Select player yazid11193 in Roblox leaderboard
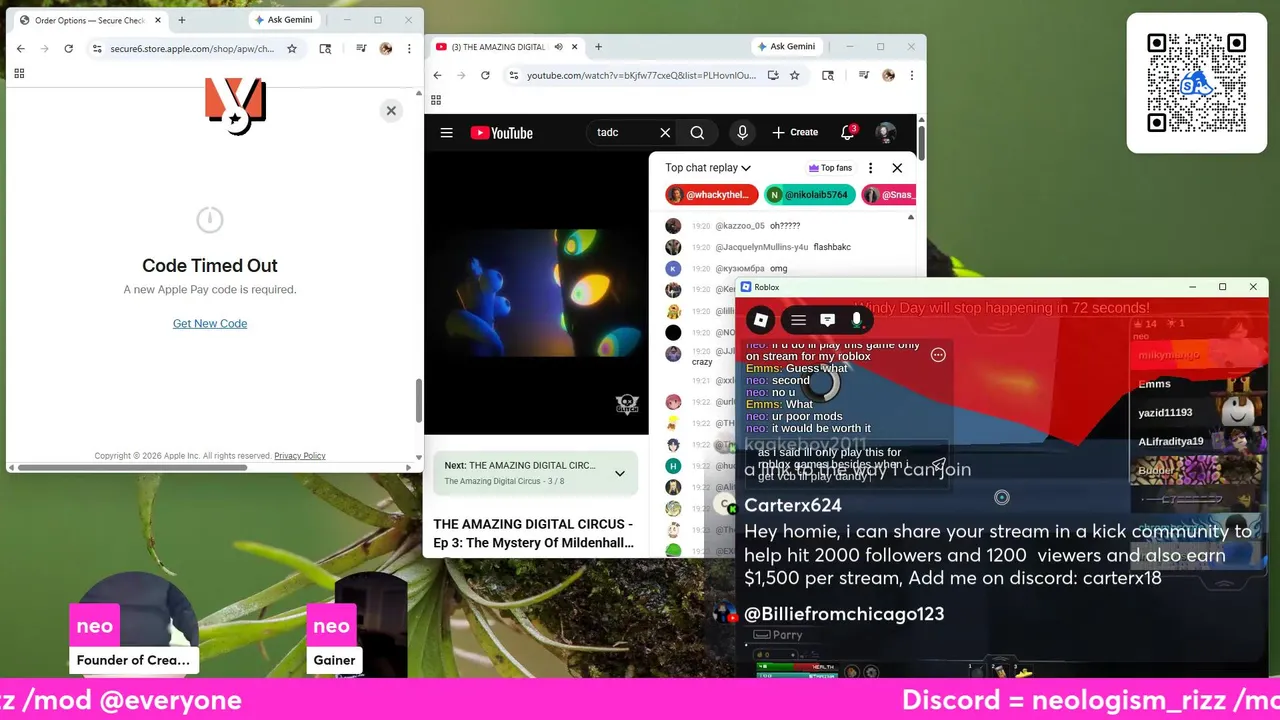Screen dimensions: 1280x720 tap(1198, 412)
